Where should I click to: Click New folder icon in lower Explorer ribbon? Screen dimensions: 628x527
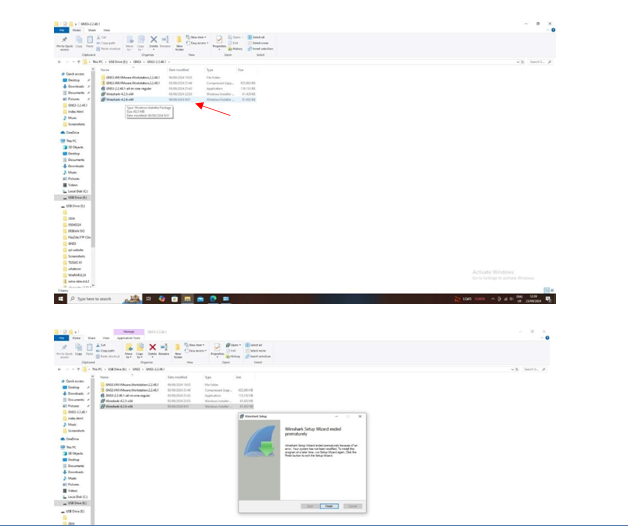178,347
